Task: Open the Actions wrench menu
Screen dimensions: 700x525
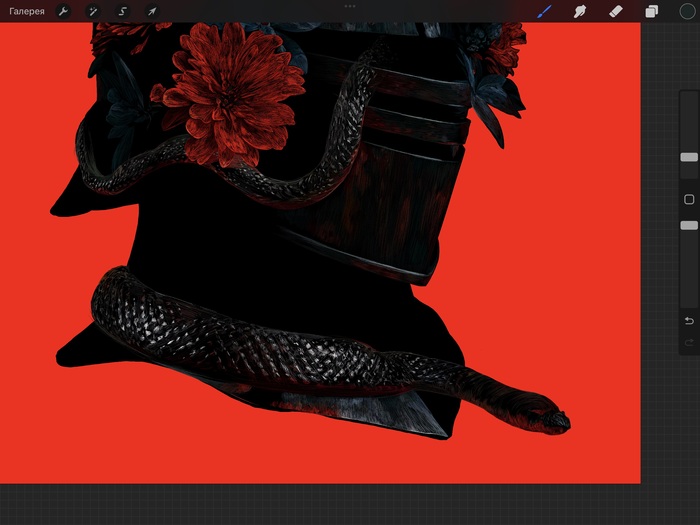Action: pyautogui.click(x=63, y=11)
